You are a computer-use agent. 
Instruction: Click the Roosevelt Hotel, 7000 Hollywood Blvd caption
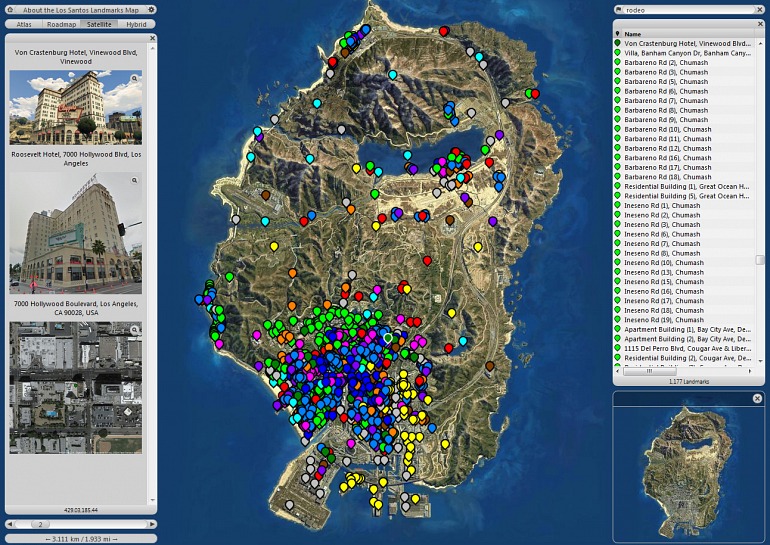(76, 159)
